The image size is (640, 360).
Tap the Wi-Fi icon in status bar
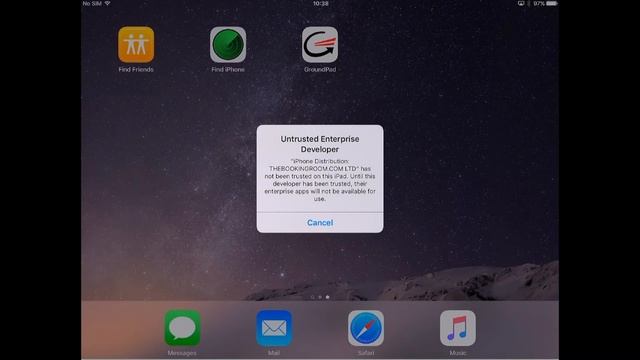108,3
